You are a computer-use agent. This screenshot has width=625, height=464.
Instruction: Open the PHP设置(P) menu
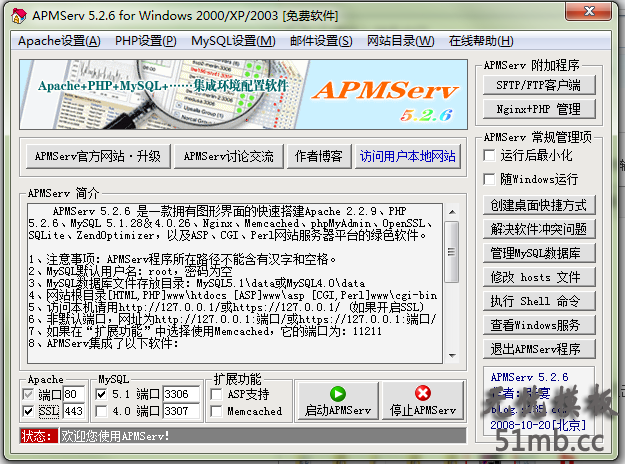click(x=145, y=41)
